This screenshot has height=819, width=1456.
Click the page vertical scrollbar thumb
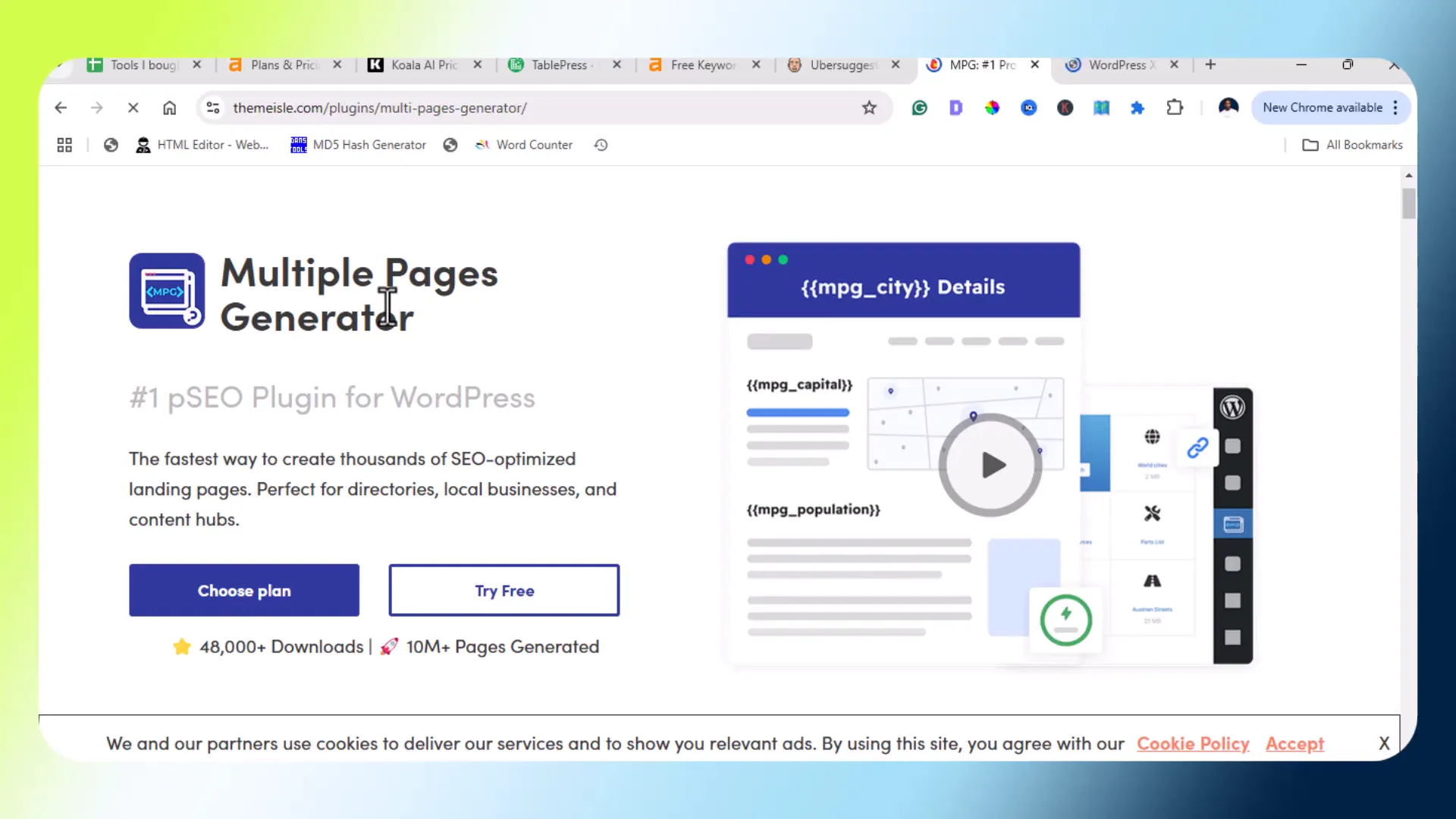[x=1409, y=203]
